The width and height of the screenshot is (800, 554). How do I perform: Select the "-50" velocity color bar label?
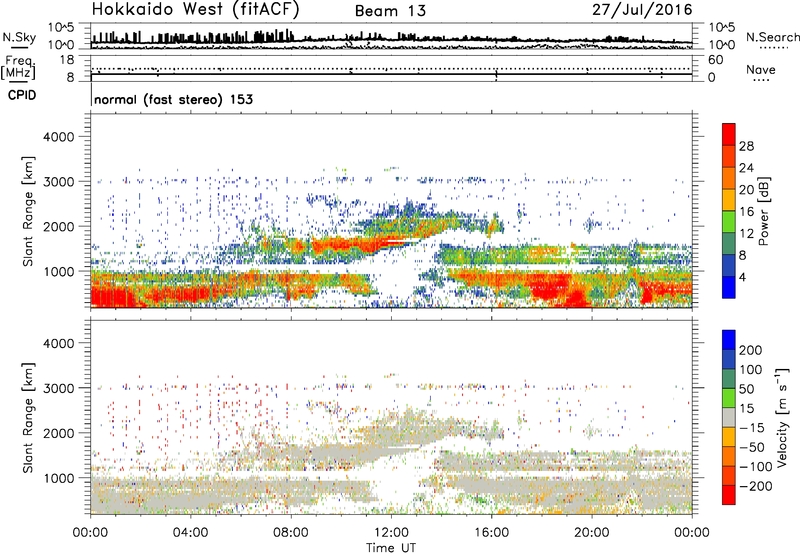pyautogui.click(x=751, y=447)
